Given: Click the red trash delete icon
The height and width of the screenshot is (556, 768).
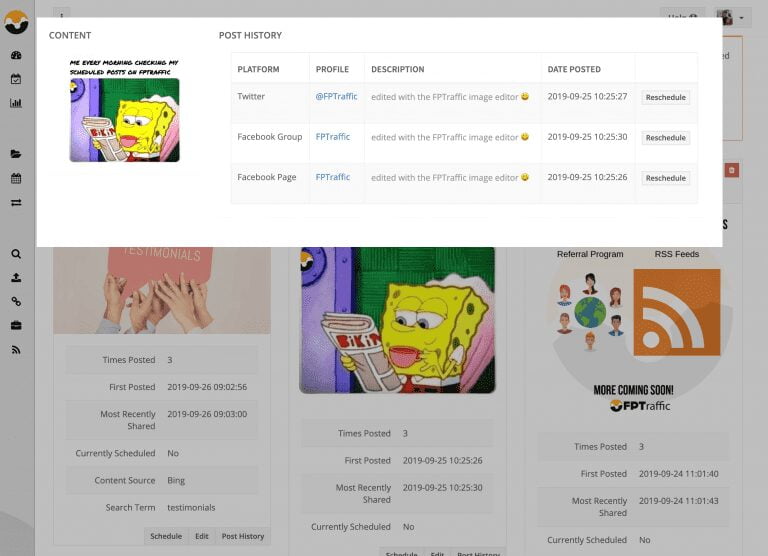Looking at the screenshot, I should tap(732, 170).
